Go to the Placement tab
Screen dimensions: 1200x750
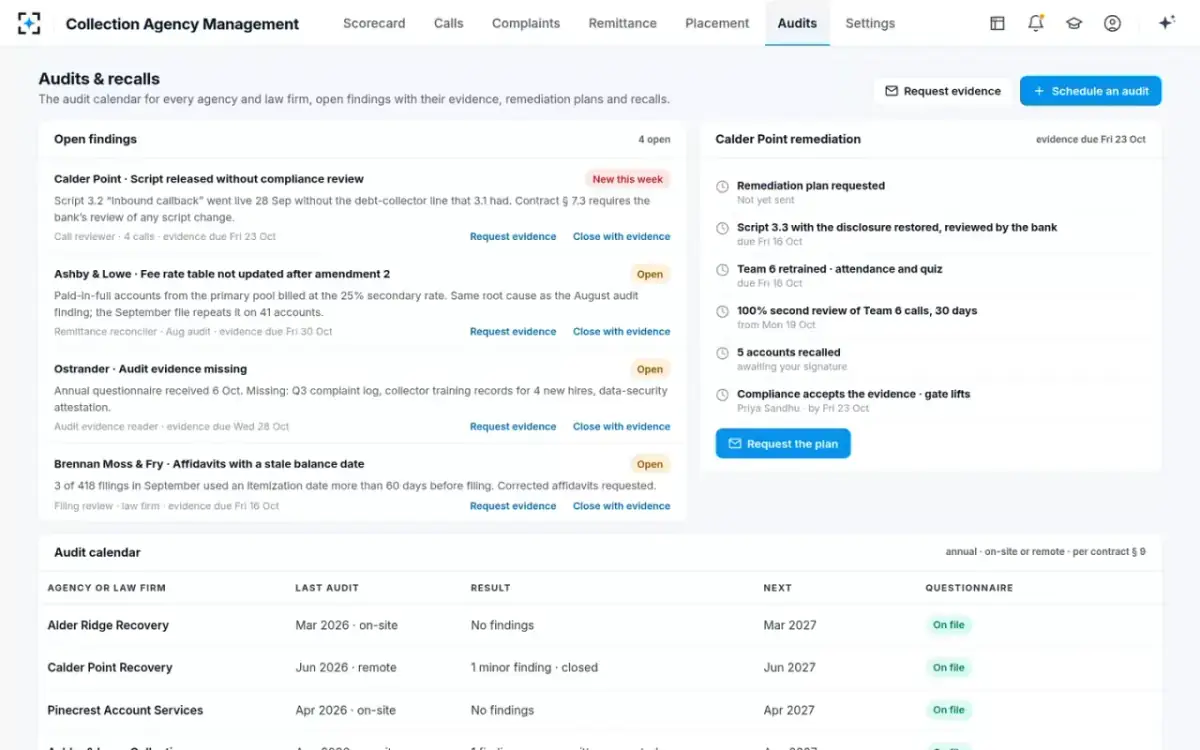(x=717, y=23)
